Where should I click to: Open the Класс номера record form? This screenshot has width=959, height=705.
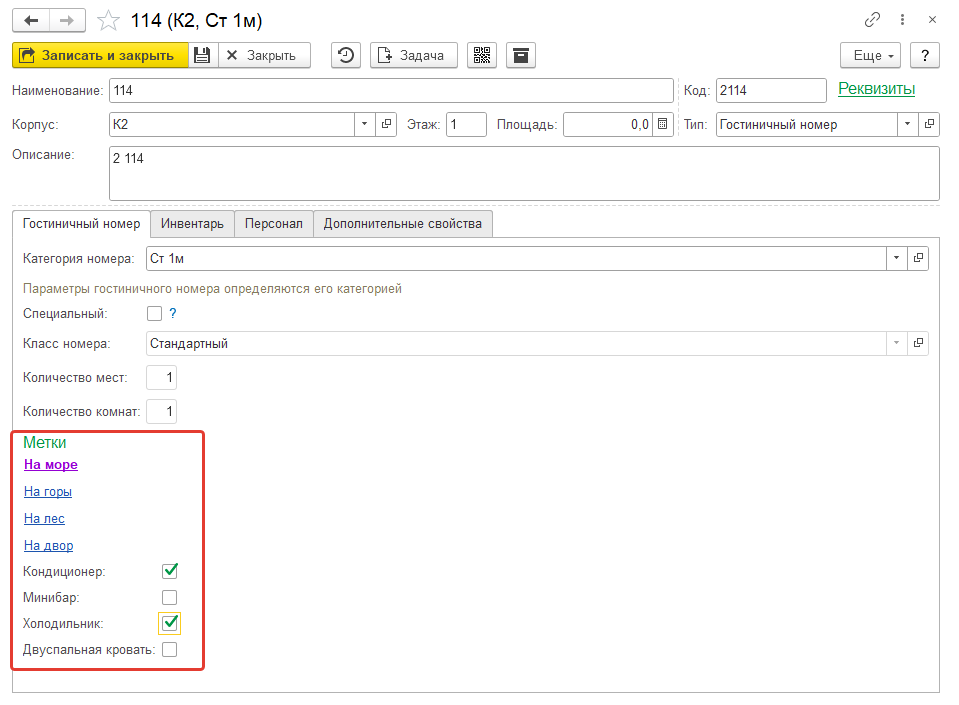click(918, 343)
